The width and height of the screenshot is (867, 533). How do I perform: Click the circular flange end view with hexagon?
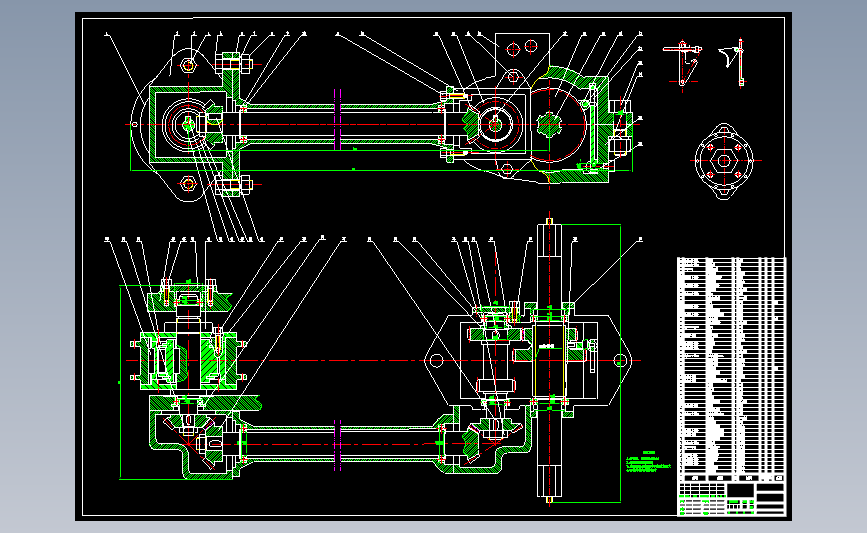pos(724,161)
